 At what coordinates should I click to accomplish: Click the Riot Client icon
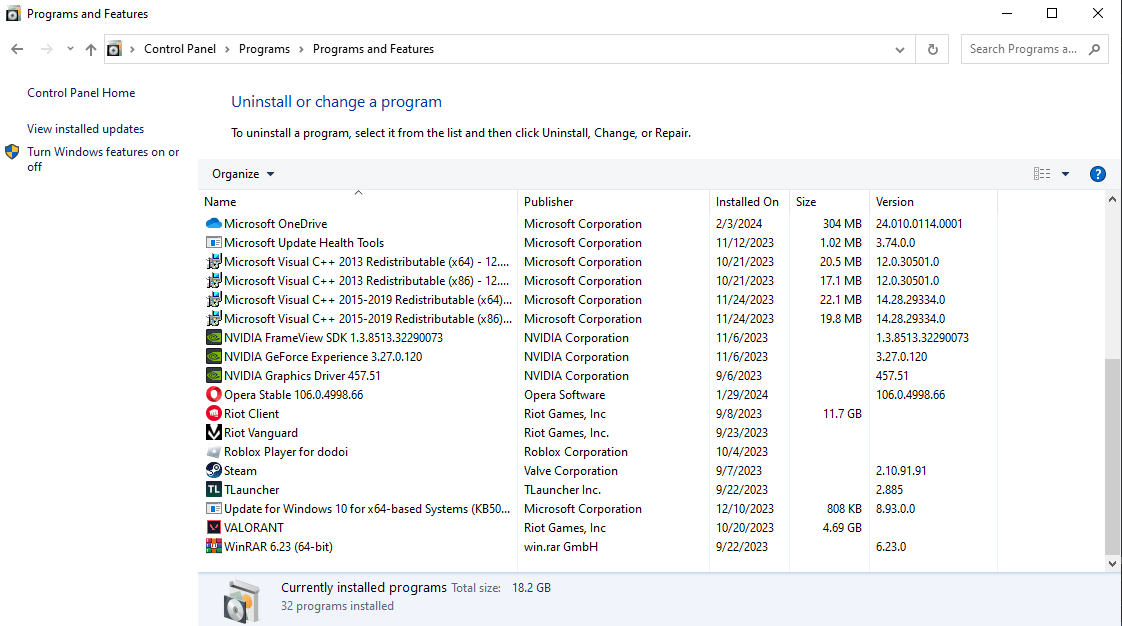click(213, 414)
